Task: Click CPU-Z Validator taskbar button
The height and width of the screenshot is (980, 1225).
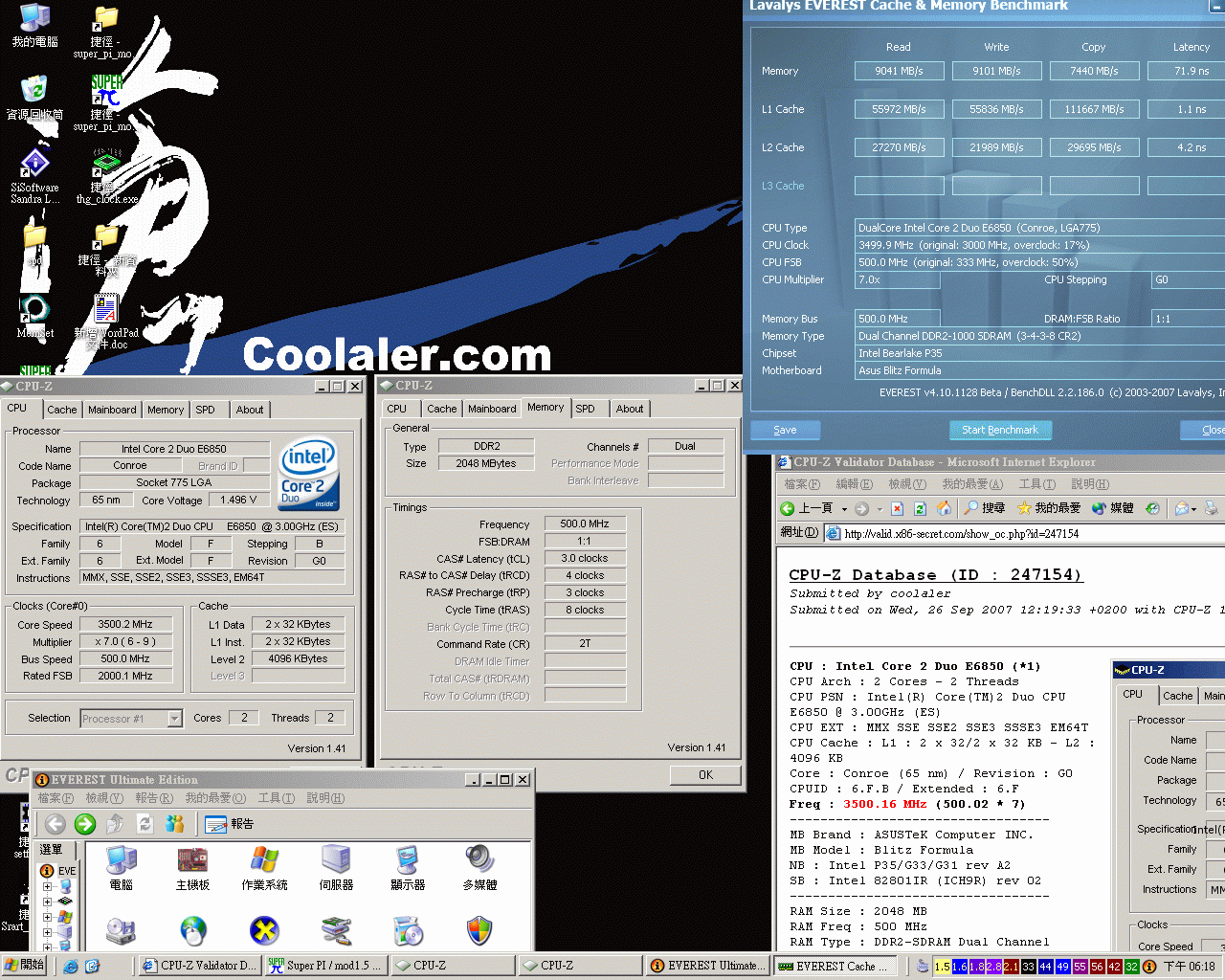Action: click(199, 966)
